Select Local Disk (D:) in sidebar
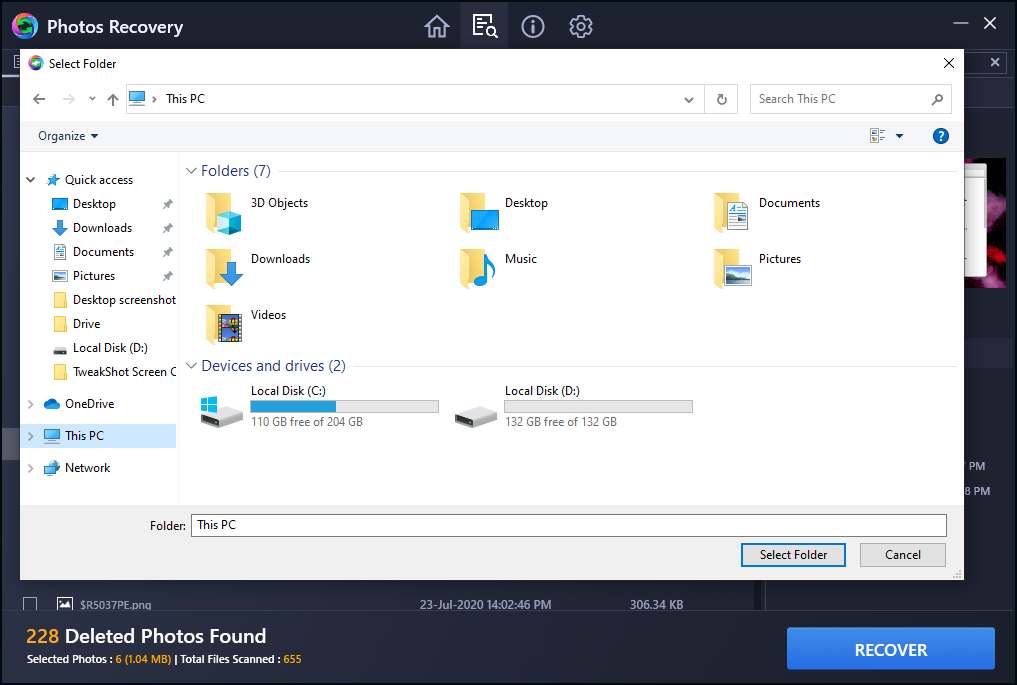Screen dimensions: 1017x685 click(100, 348)
